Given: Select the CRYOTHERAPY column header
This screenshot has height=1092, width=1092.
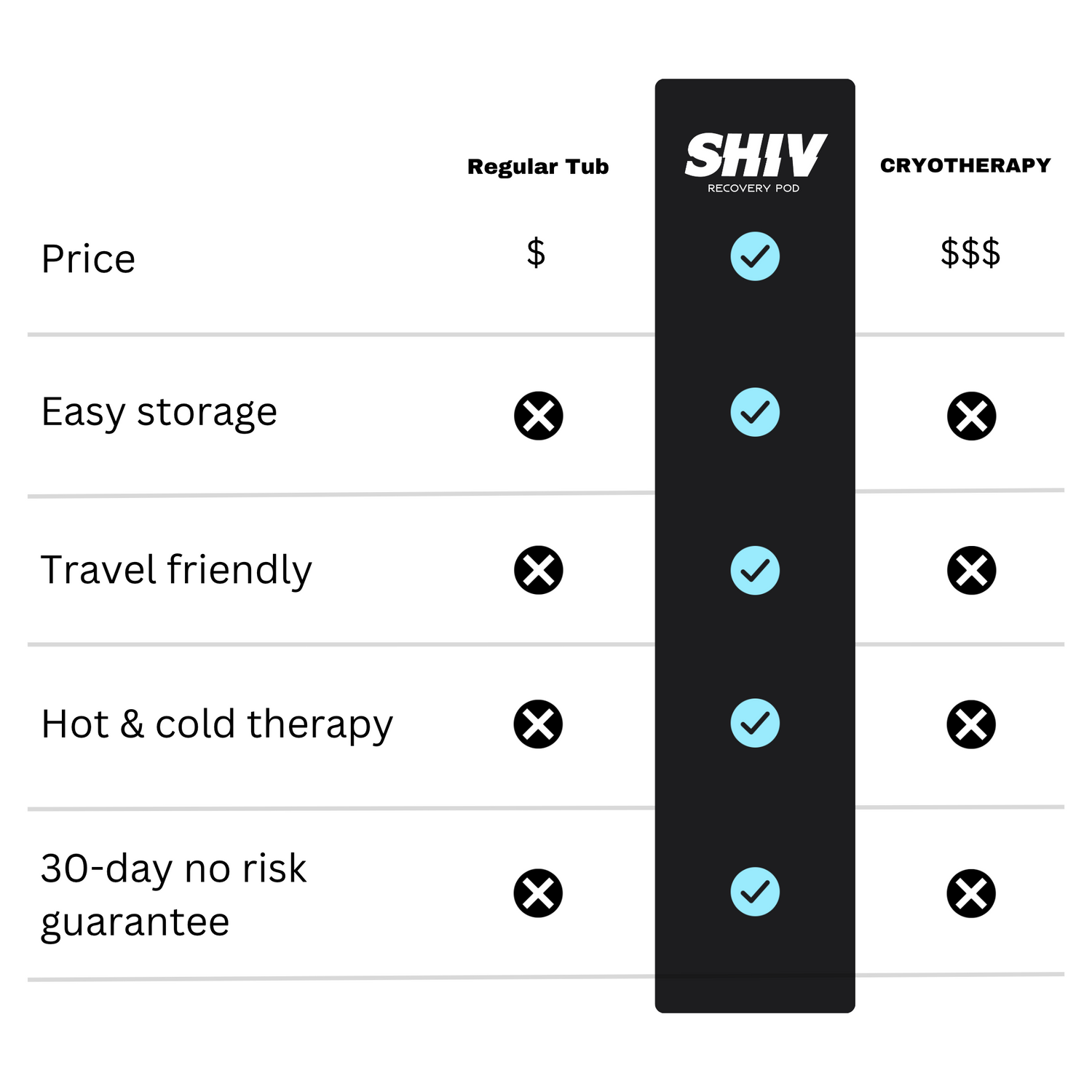Looking at the screenshot, I should click(x=965, y=165).
